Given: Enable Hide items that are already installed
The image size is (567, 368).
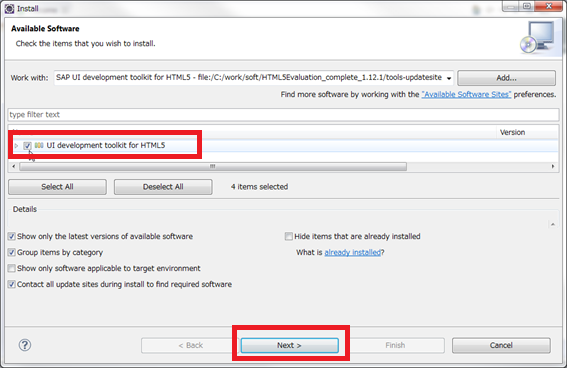Looking at the screenshot, I should click(x=289, y=236).
